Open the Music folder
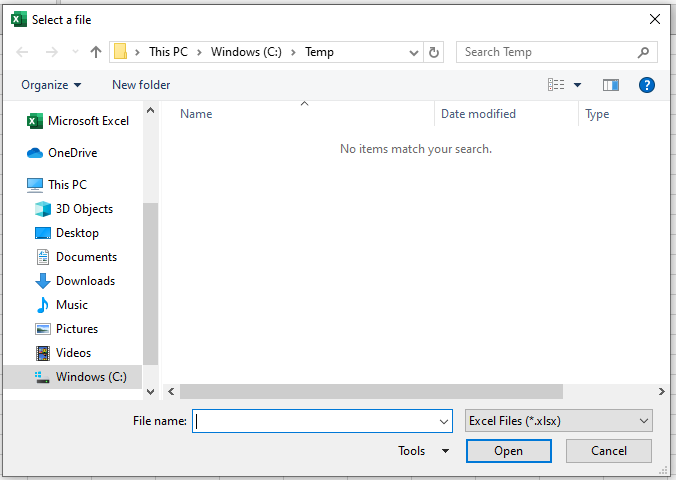676x480 pixels. click(x=71, y=305)
